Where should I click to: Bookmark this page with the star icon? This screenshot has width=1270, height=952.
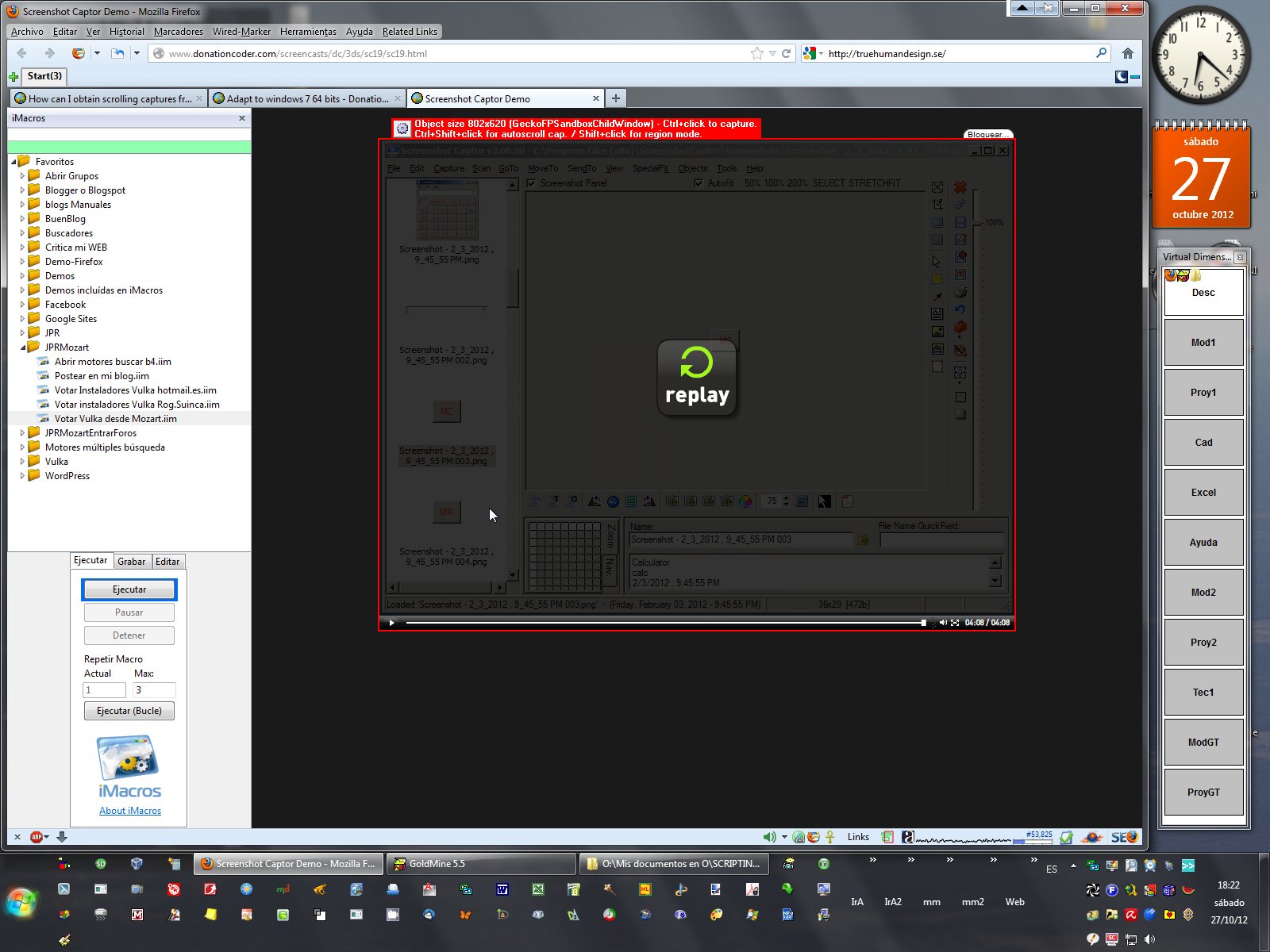click(x=757, y=53)
